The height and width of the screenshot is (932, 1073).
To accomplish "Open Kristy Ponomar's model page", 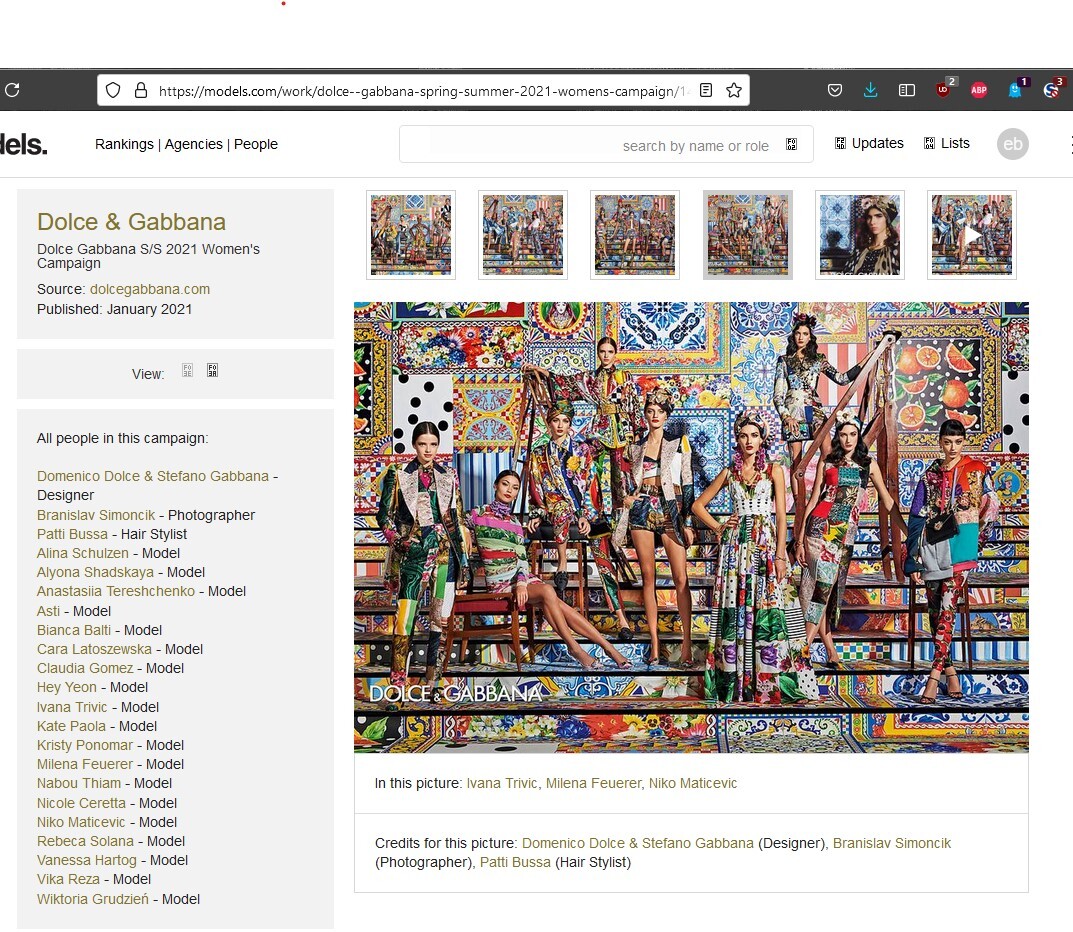I will pyautogui.click(x=85, y=746).
